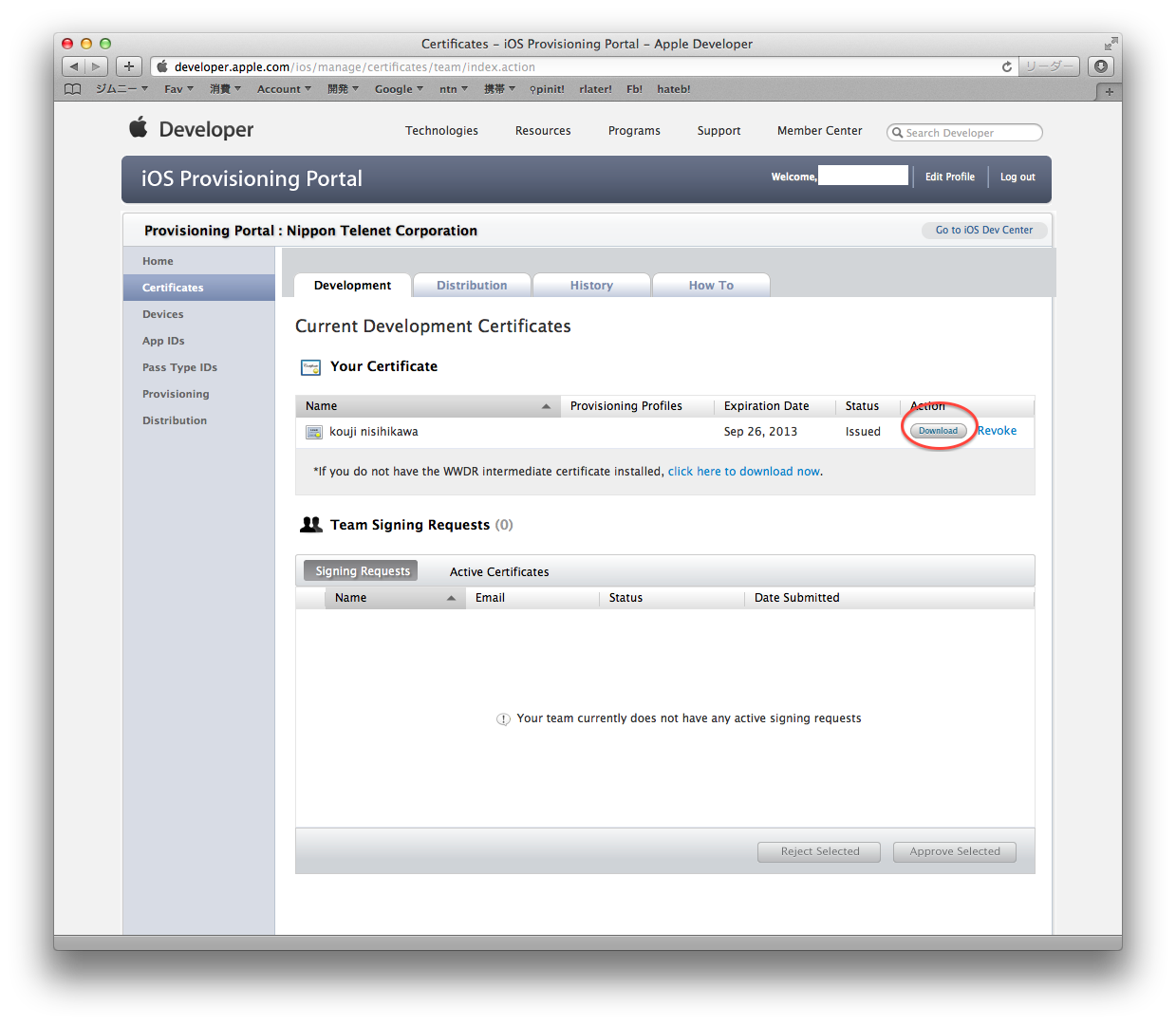The width and height of the screenshot is (1176, 1025).
Task: Click the kouji nisihikawa certificate icon
Action: coord(314,432)
